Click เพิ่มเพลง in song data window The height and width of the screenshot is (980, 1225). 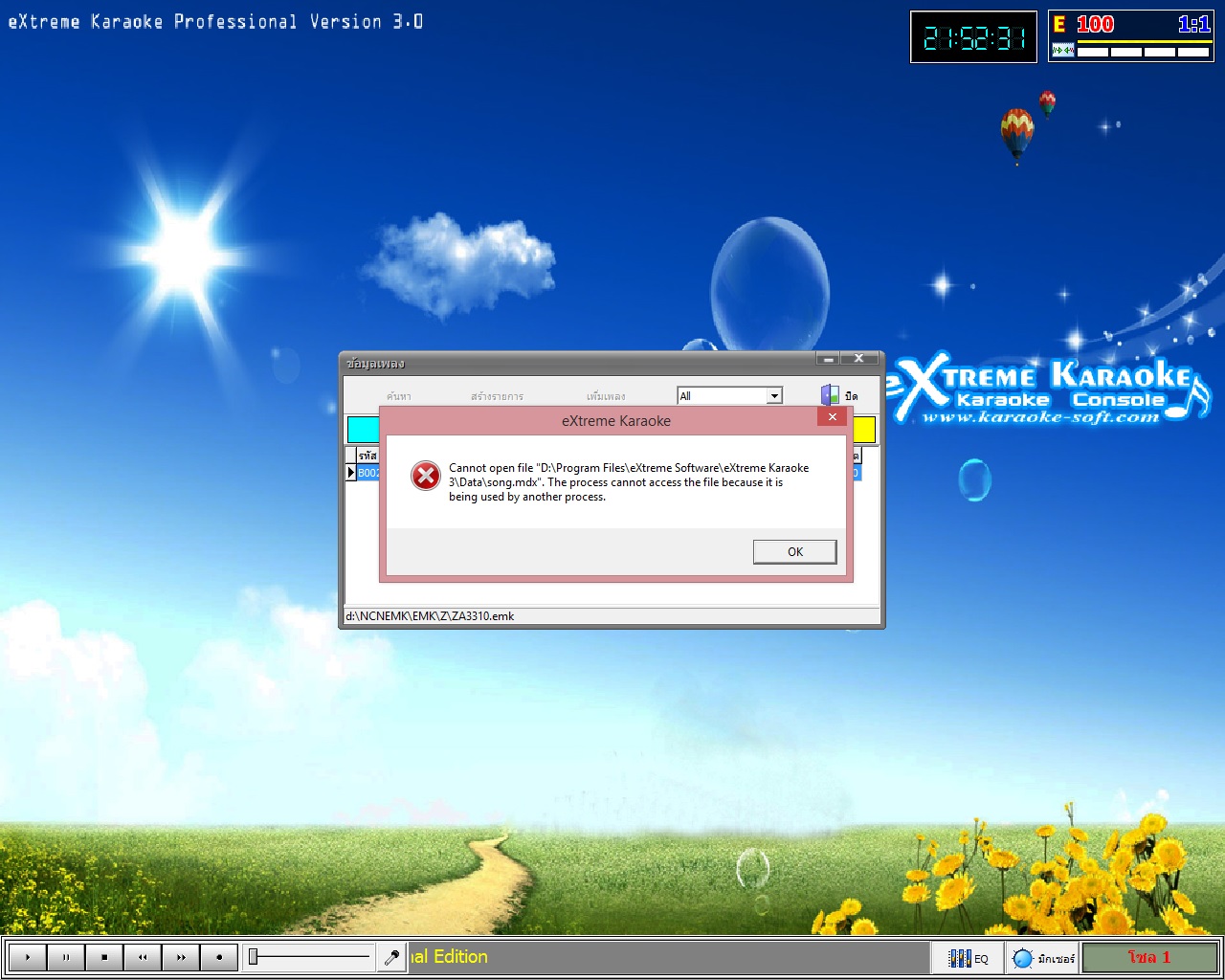point(606,396)
